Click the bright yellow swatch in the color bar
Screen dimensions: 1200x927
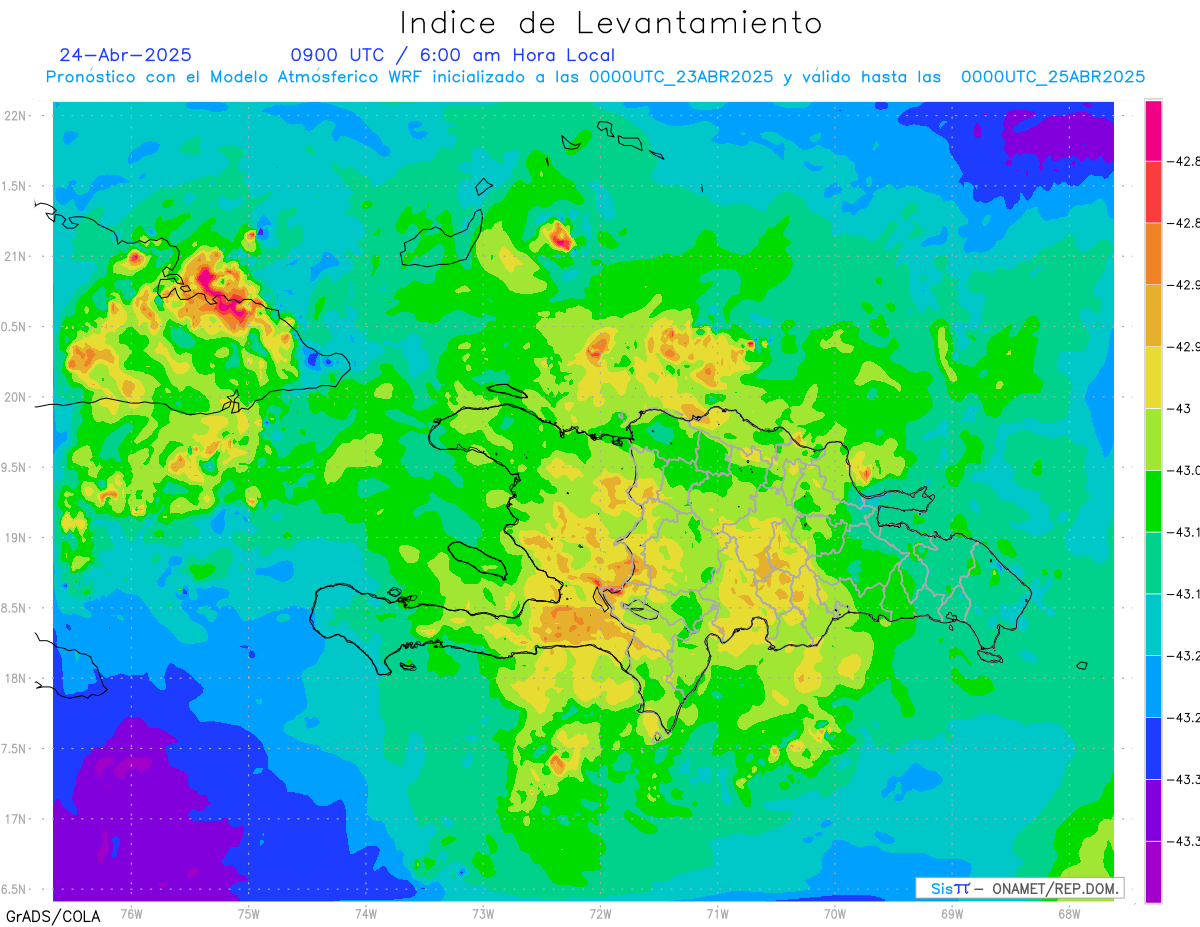1153,377
